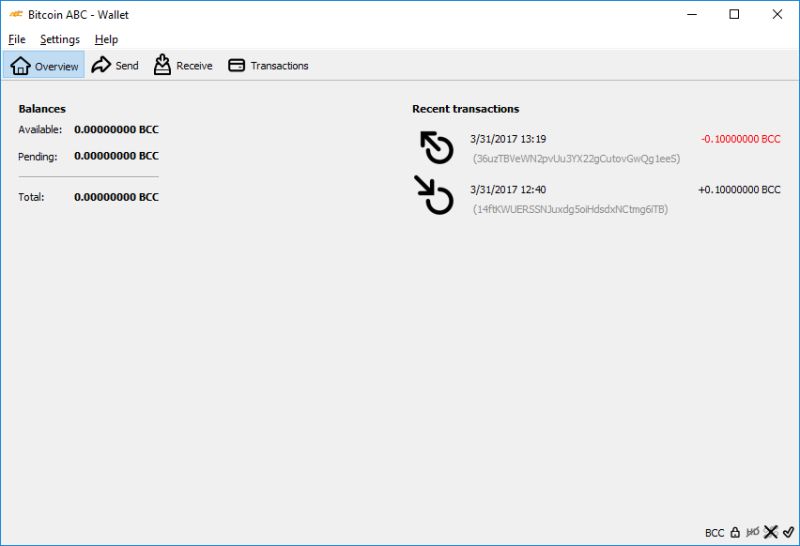The image size is (800, 546).
Task: Click the Balances heading
Action: coord(42,109)
